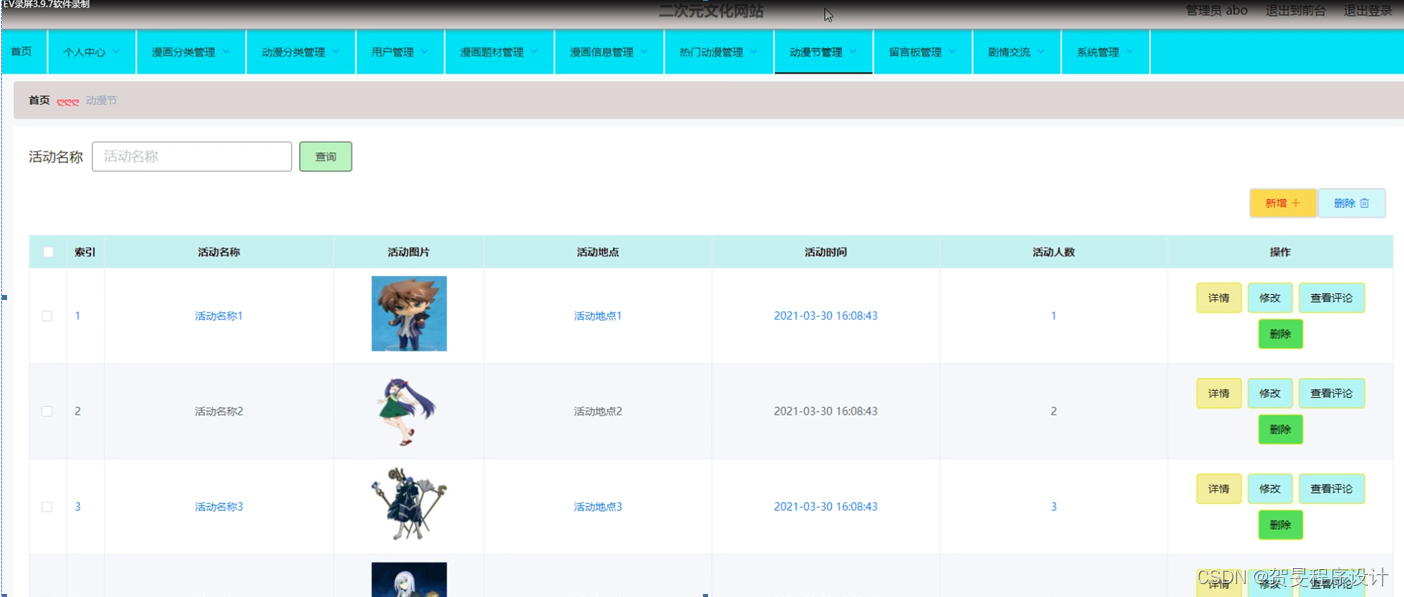Click 修改 button for 活动名称2
1404x597 pixels.
1270,393
